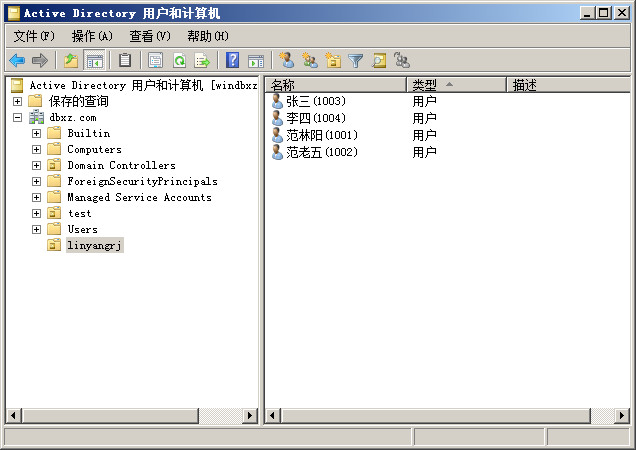The image size is (636, 450).
Task: Select user 李四 (1004)
Action: pyautogui.click(x=316, y=118)
